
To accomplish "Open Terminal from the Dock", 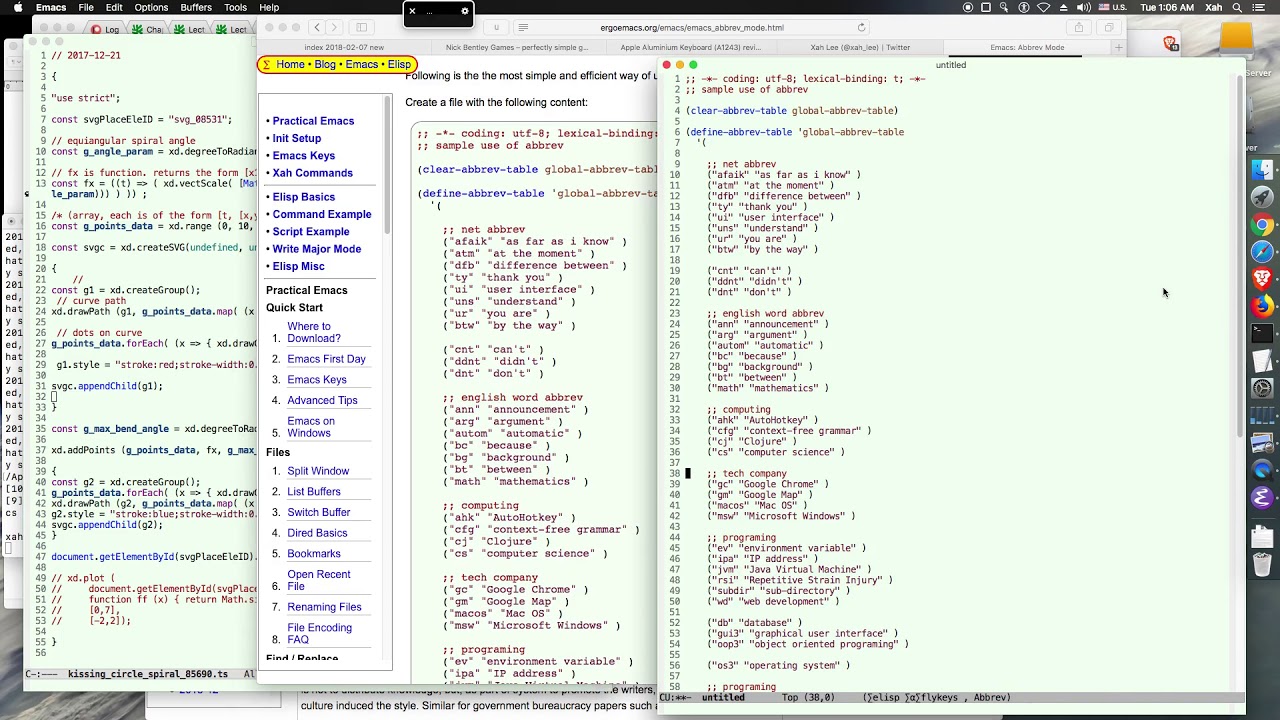I will 1262,333.
